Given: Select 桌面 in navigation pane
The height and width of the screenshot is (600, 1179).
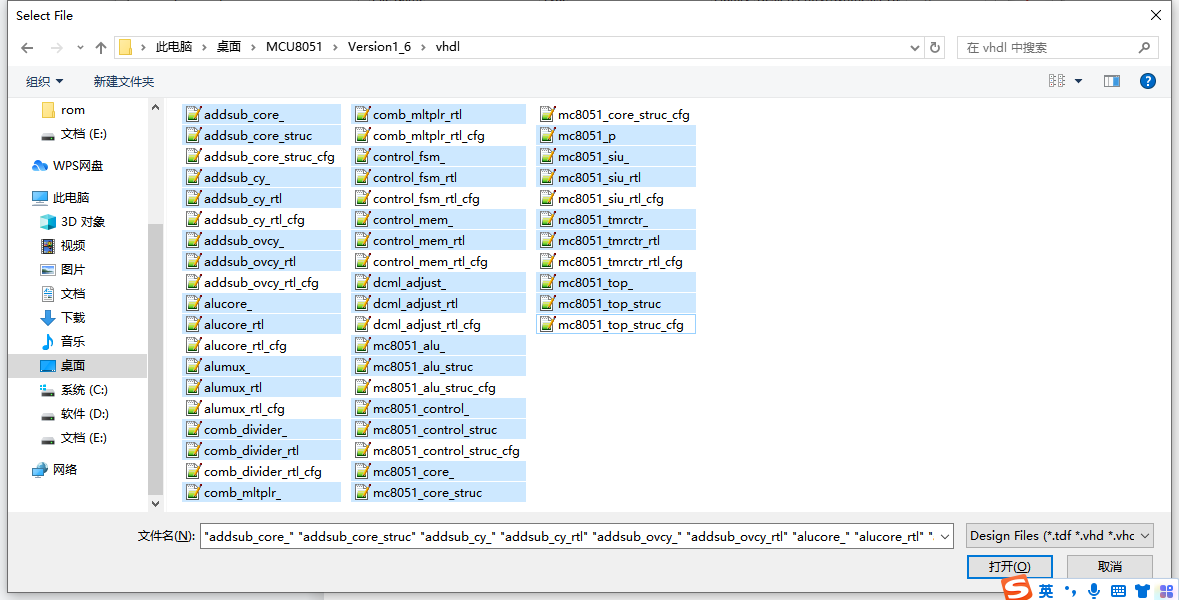Looking at the screenshot, I should pos(72,366).
